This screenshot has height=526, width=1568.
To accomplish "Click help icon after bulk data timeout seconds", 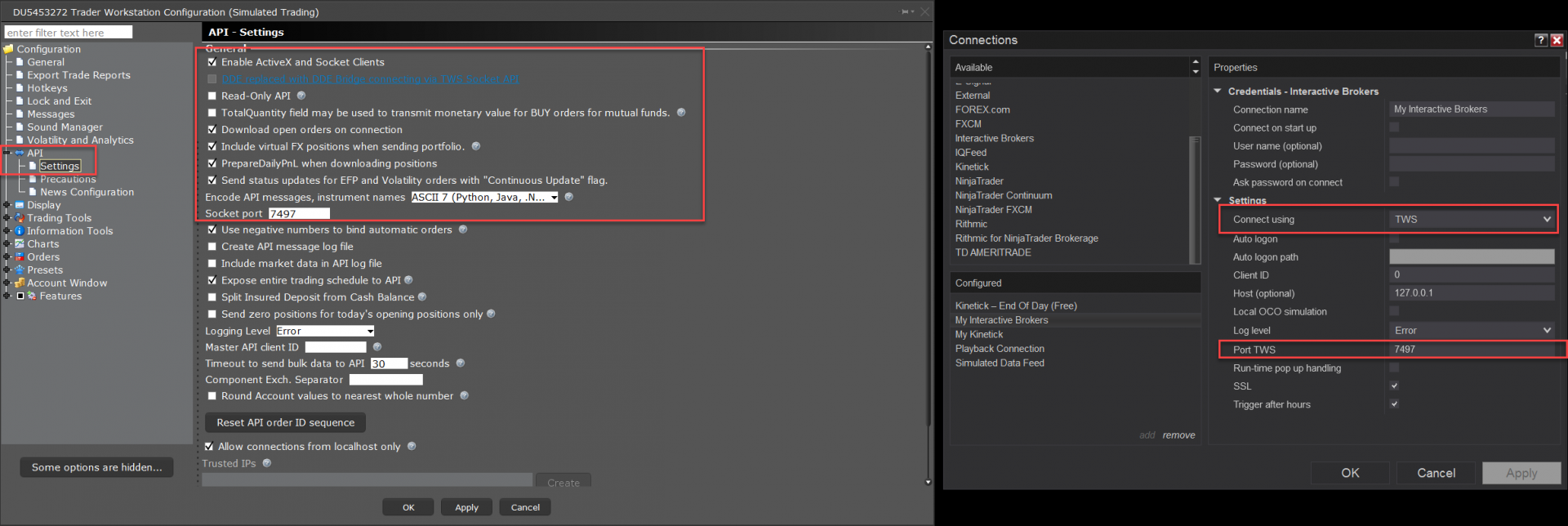I will pyautogui.click(x=461, y=363).
